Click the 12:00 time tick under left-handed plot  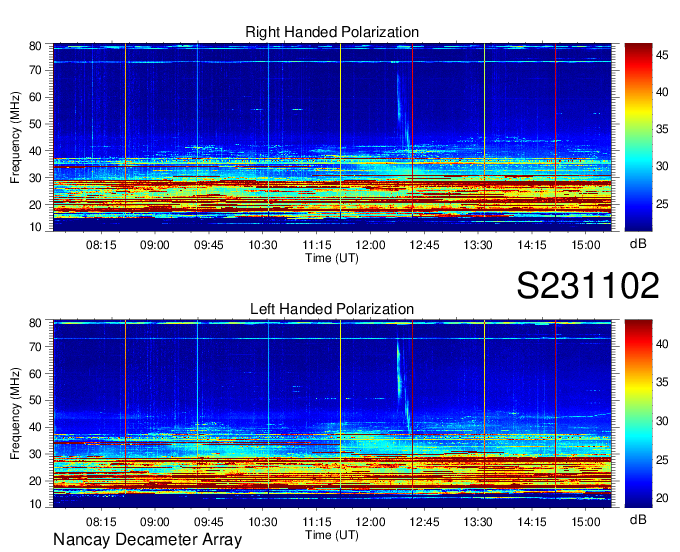370,522
